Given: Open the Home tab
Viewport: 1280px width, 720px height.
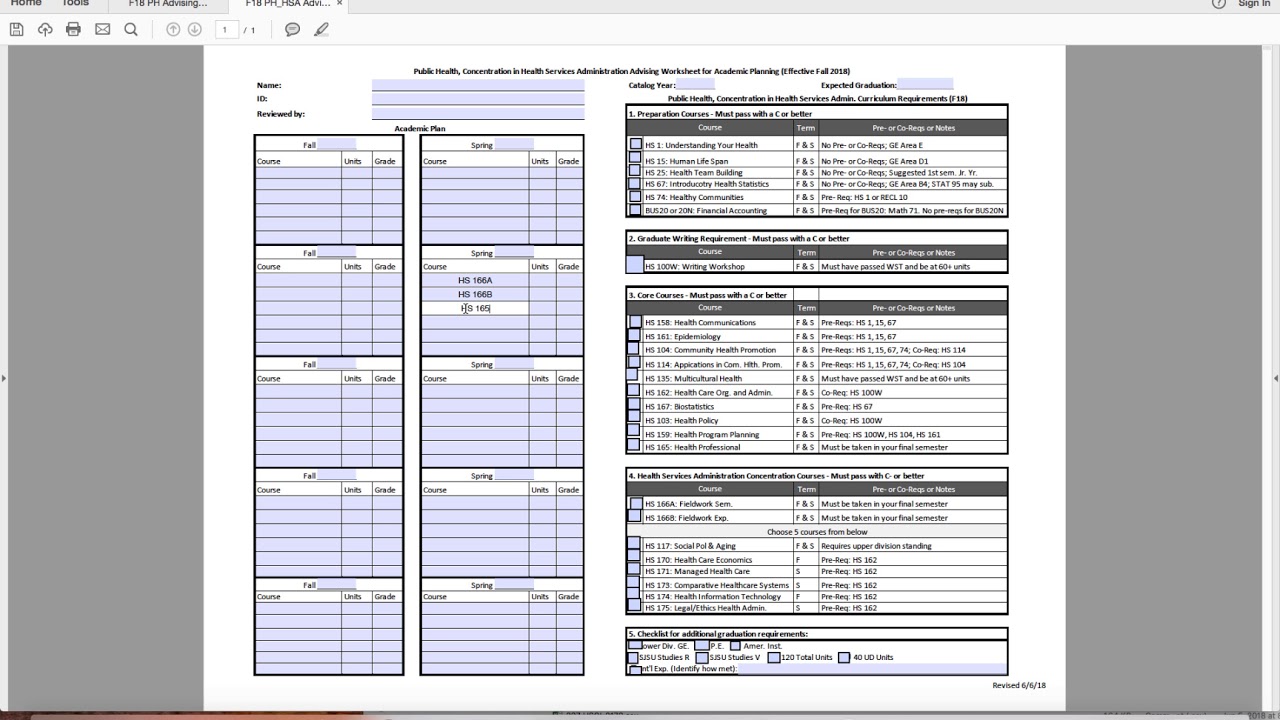Looking at the screenshot, I should 26,4.
